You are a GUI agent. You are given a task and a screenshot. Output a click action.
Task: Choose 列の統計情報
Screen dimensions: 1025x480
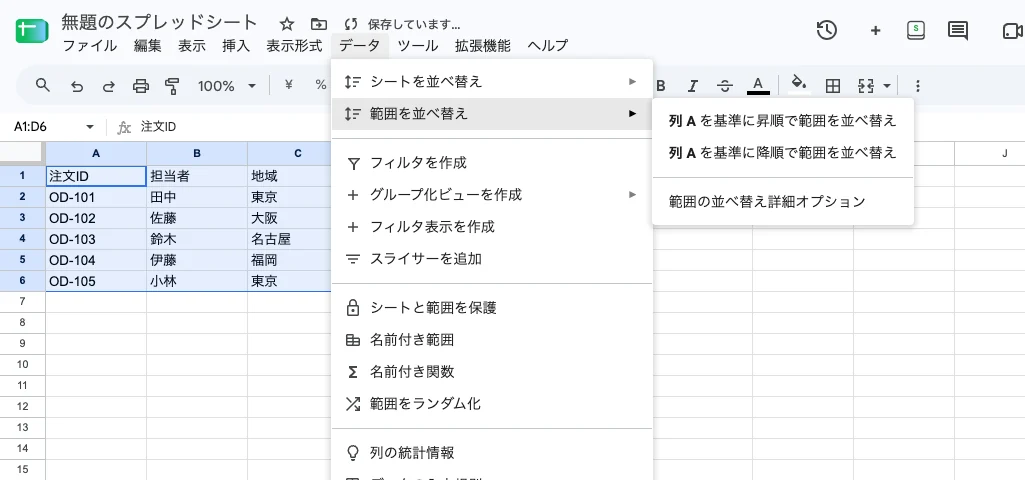coord(492,453)
